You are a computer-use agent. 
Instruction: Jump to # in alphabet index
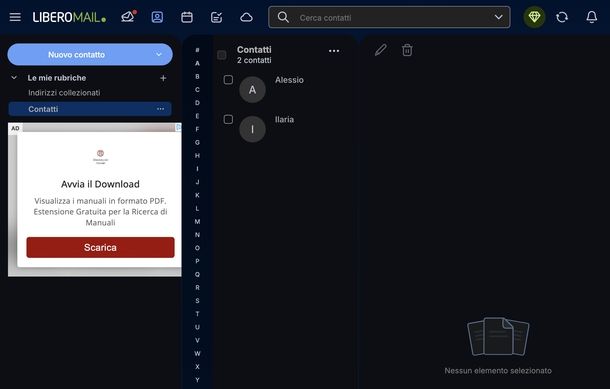[197, 50]
